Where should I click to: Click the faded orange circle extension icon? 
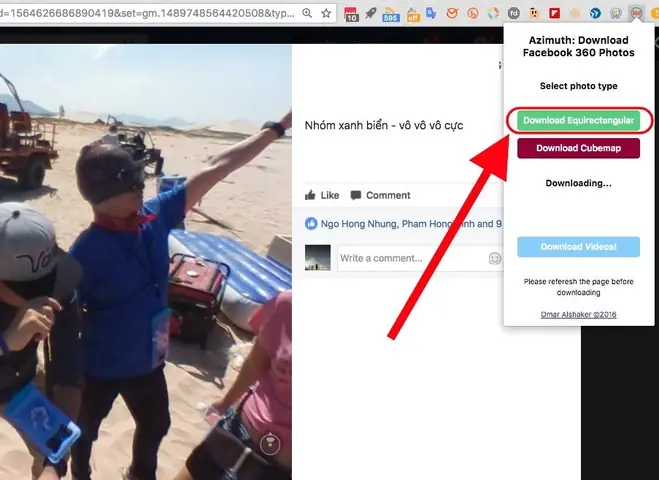point(575,13)
